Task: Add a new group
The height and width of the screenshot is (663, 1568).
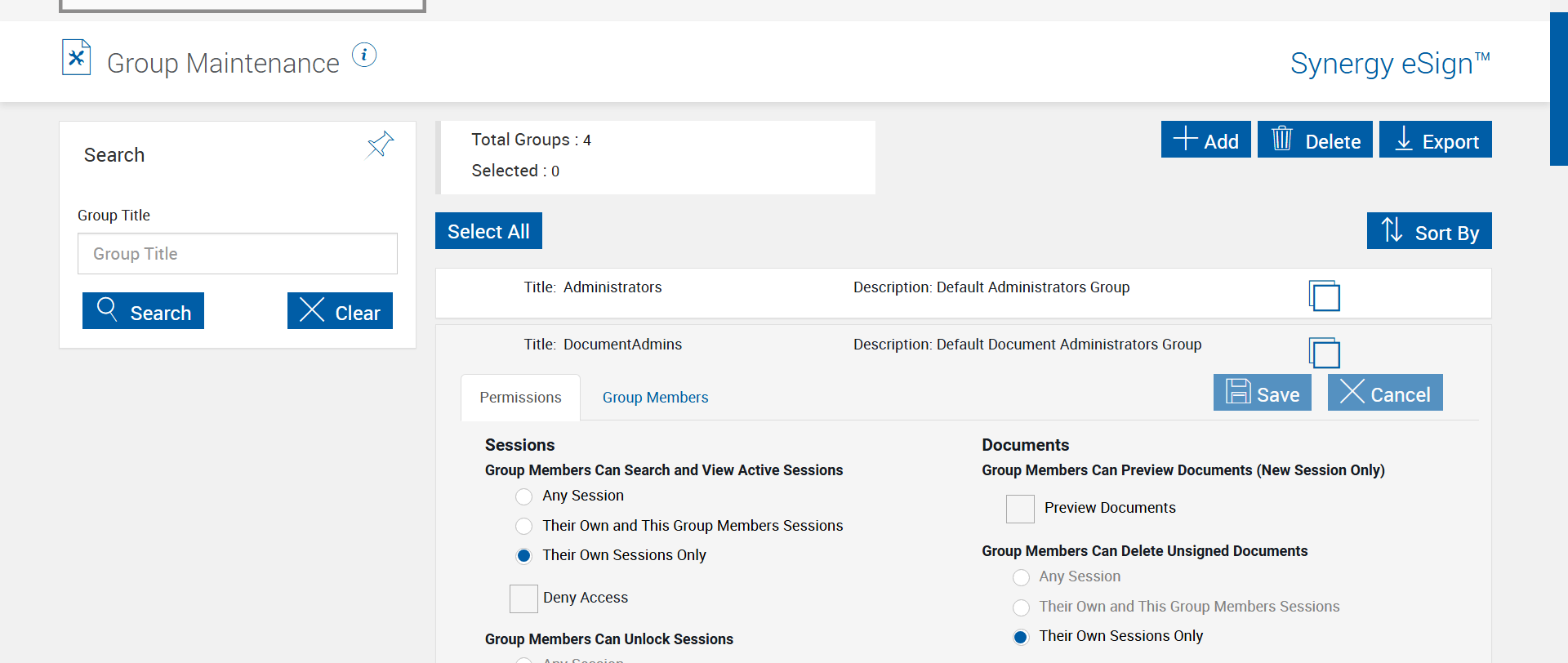Action: pos(1205,140)
